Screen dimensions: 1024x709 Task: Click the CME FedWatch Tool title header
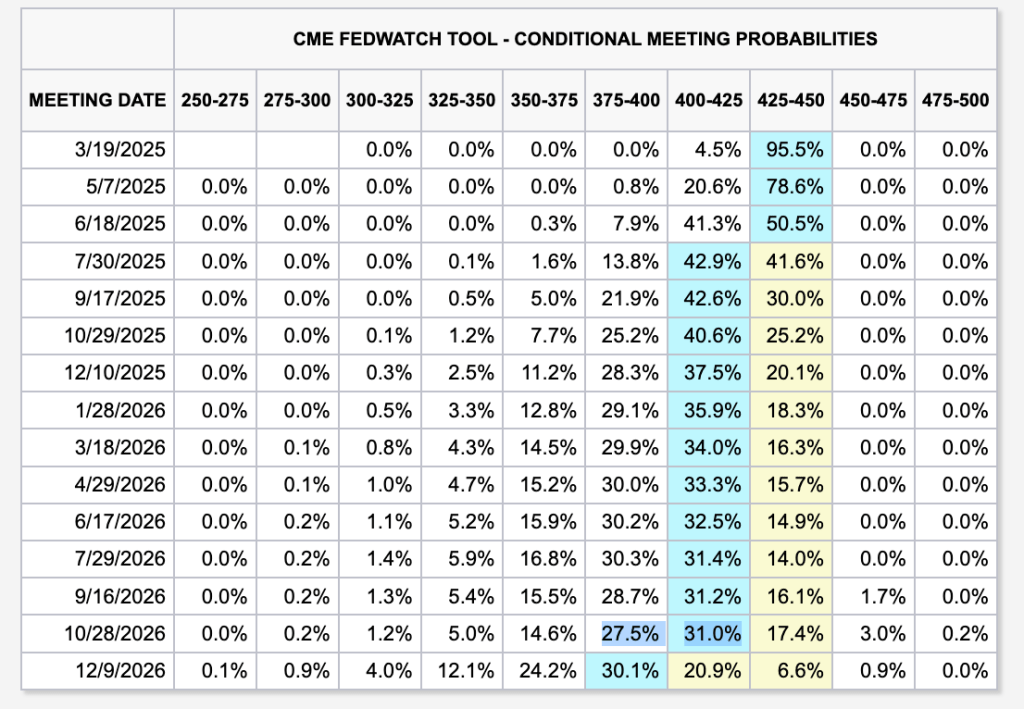click(x=585, y=39)
